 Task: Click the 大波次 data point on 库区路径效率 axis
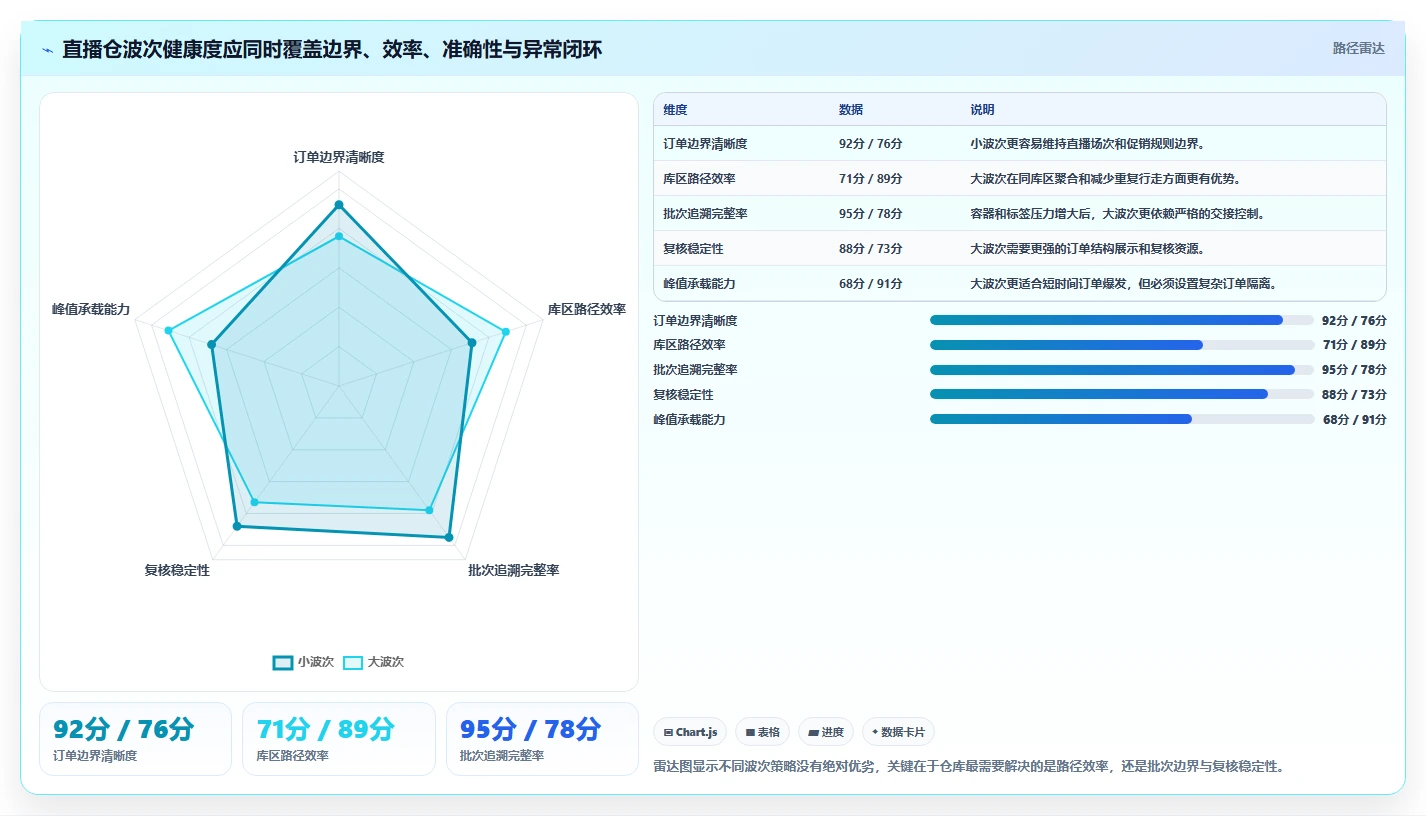(x=506, y=332)
